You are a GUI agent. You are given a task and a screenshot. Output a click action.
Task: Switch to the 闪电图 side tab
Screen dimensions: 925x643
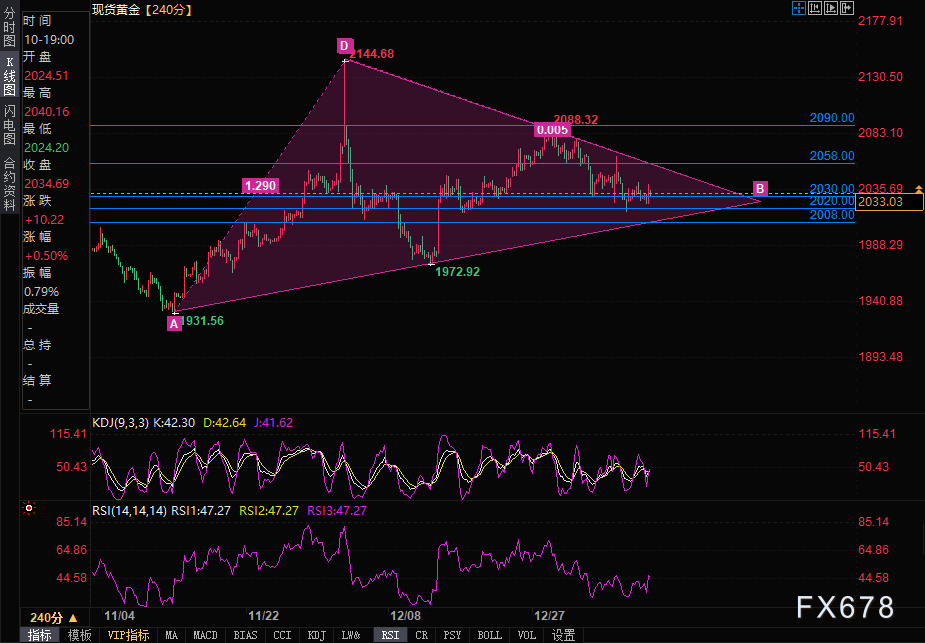[9, 123]
